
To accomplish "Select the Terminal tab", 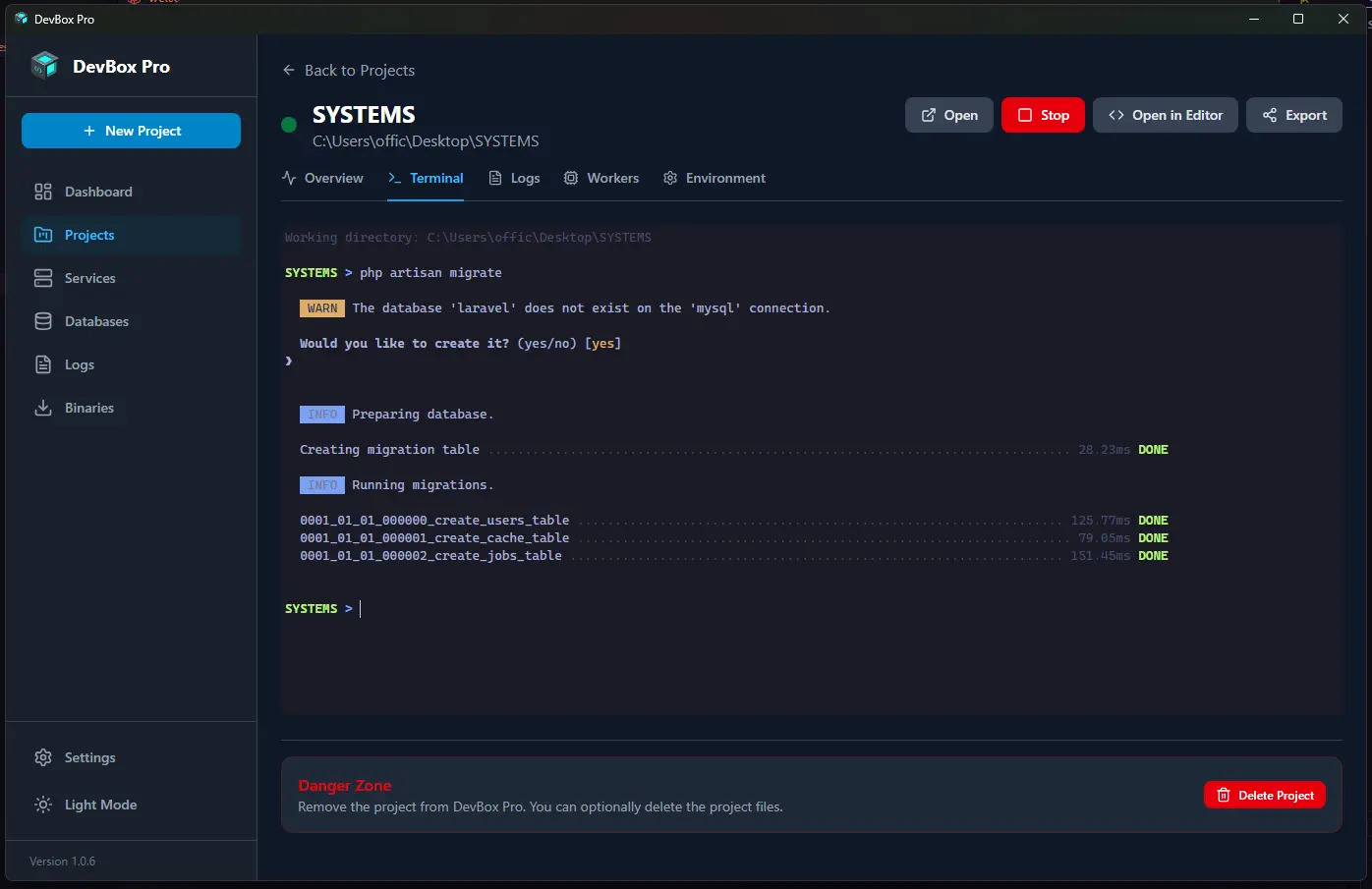I will [426, 178].
